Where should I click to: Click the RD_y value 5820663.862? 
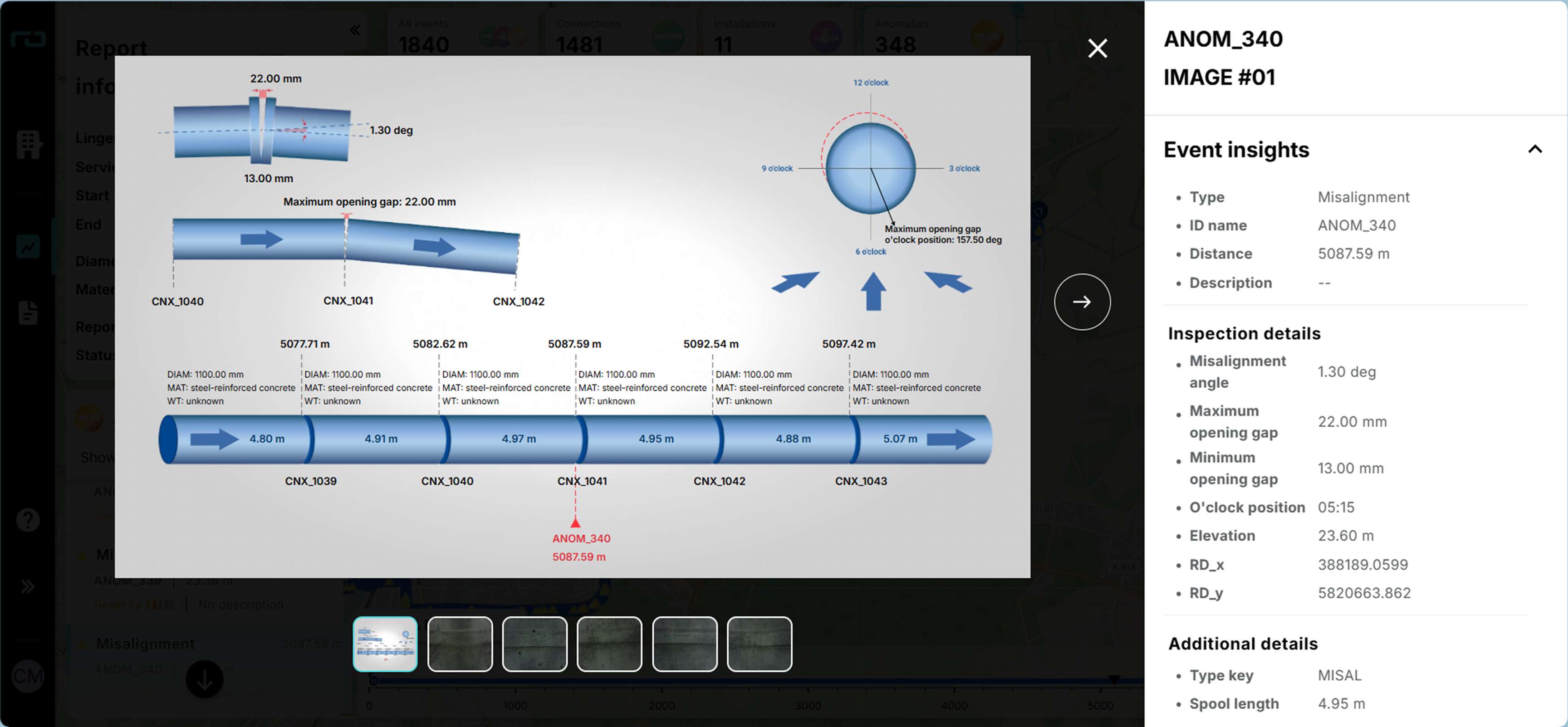(x=1364, y=593)
